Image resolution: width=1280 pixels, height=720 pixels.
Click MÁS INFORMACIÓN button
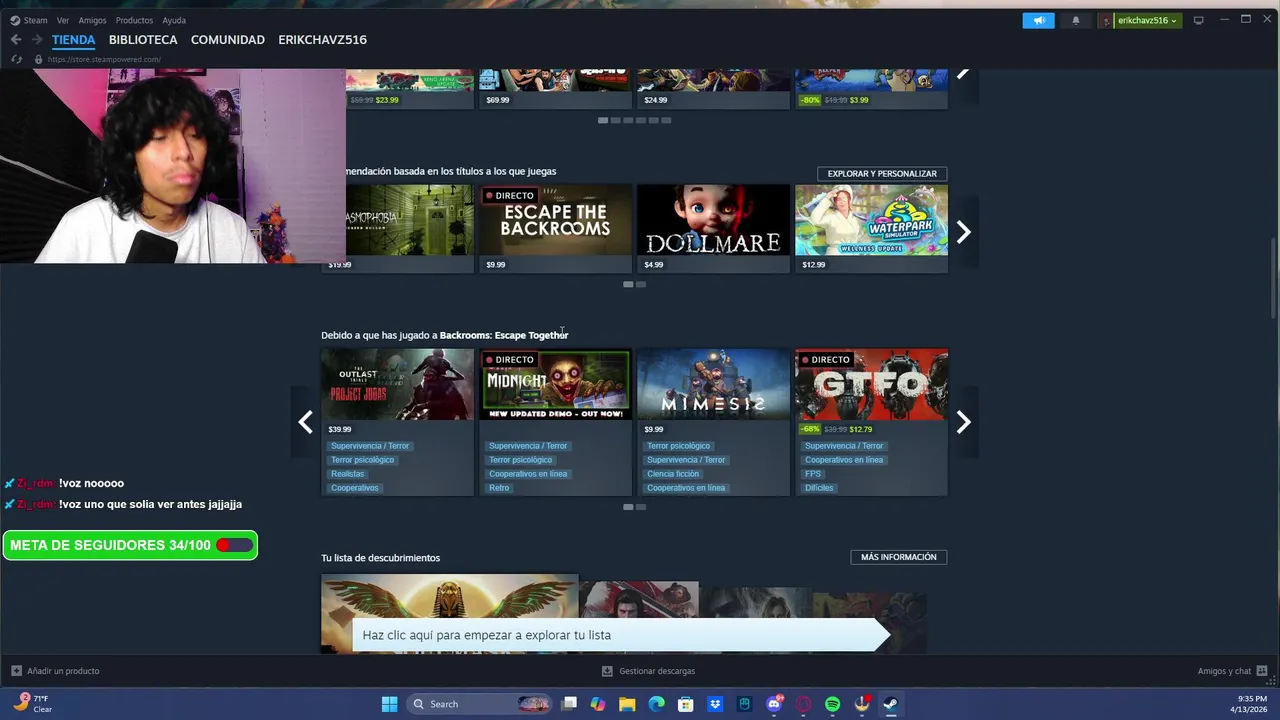point(899,557)
